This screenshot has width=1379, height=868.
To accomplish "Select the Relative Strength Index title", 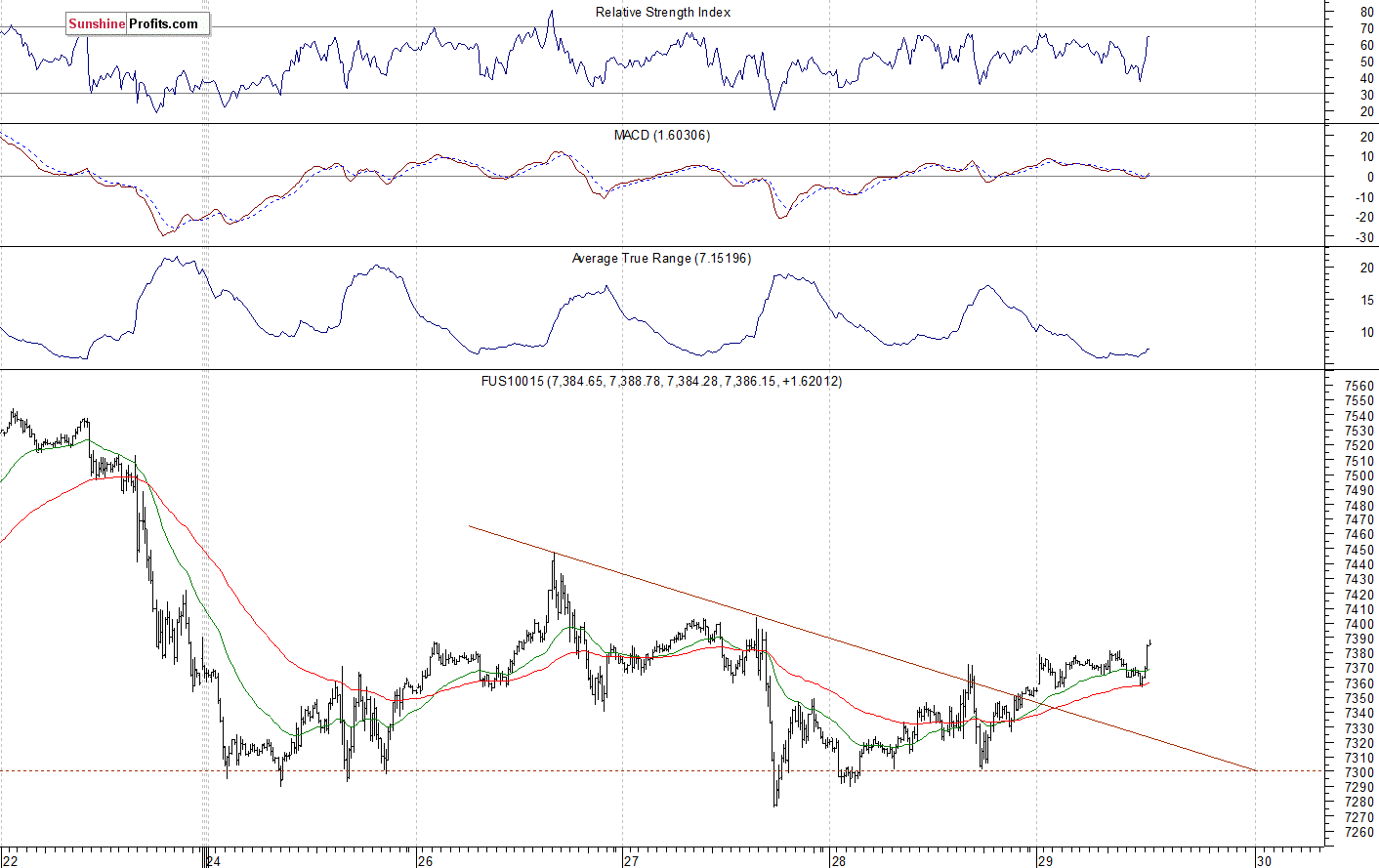I will (663, 12).
